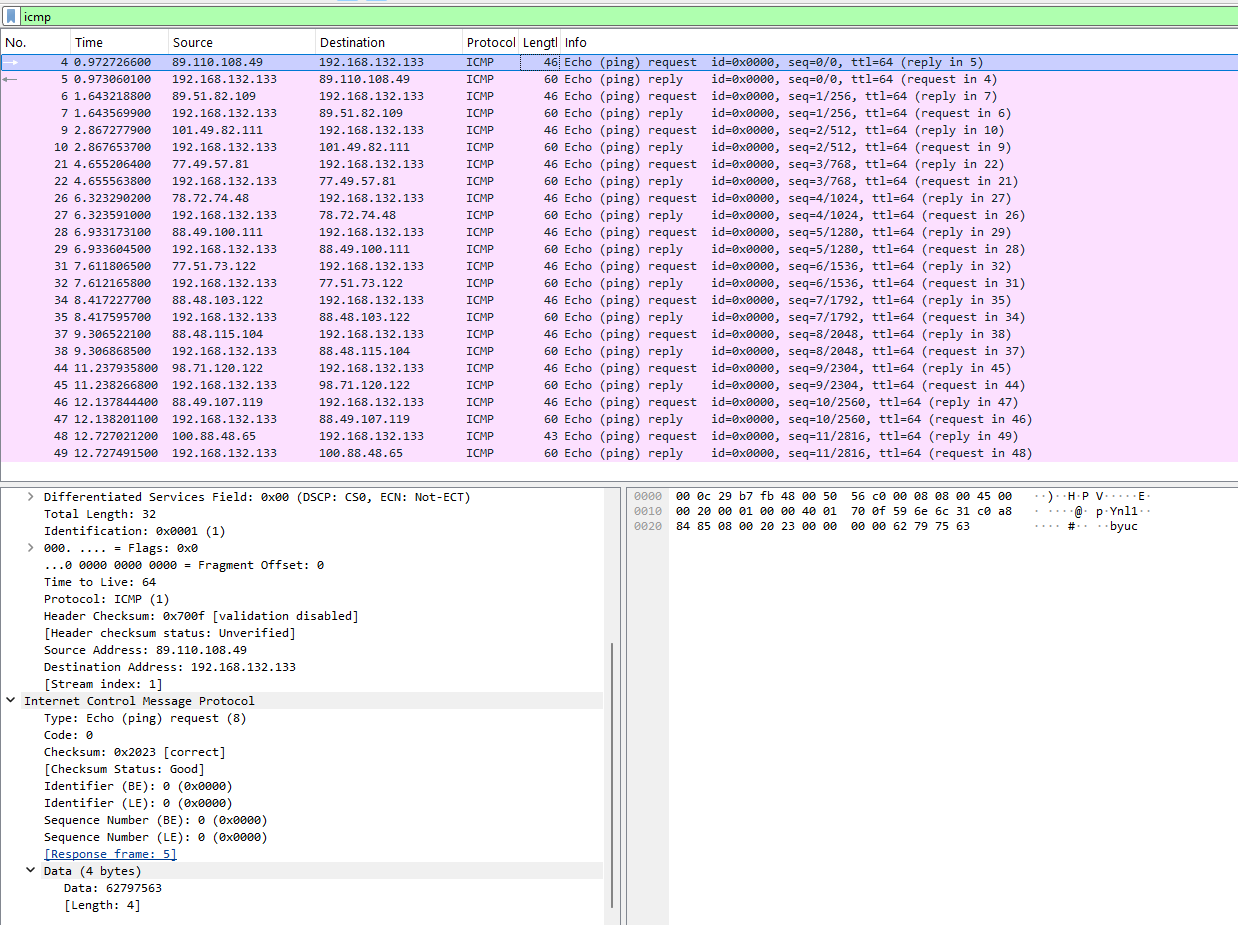
Task: Select packet 26 from 78.72.74.48
Action: [619, 198]
